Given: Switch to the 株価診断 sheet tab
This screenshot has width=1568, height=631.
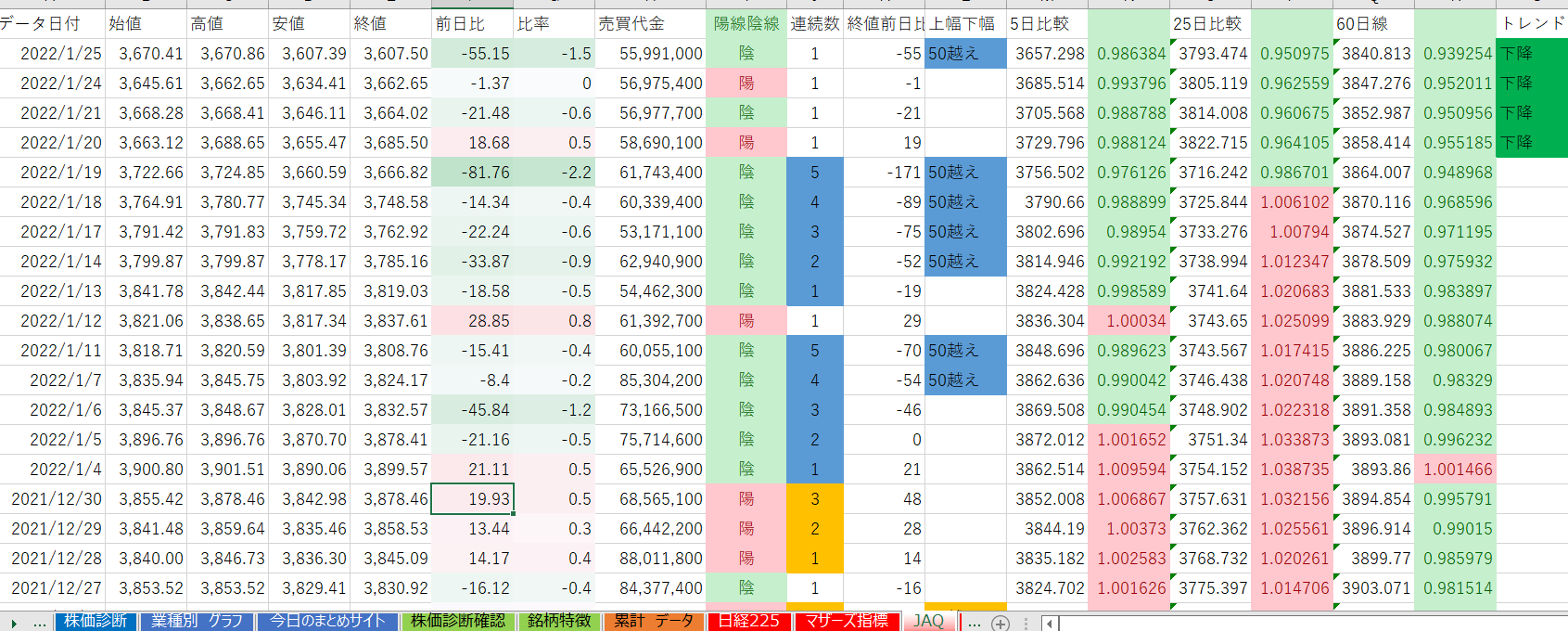Looking at the screenshot, I should coord(96,621).
